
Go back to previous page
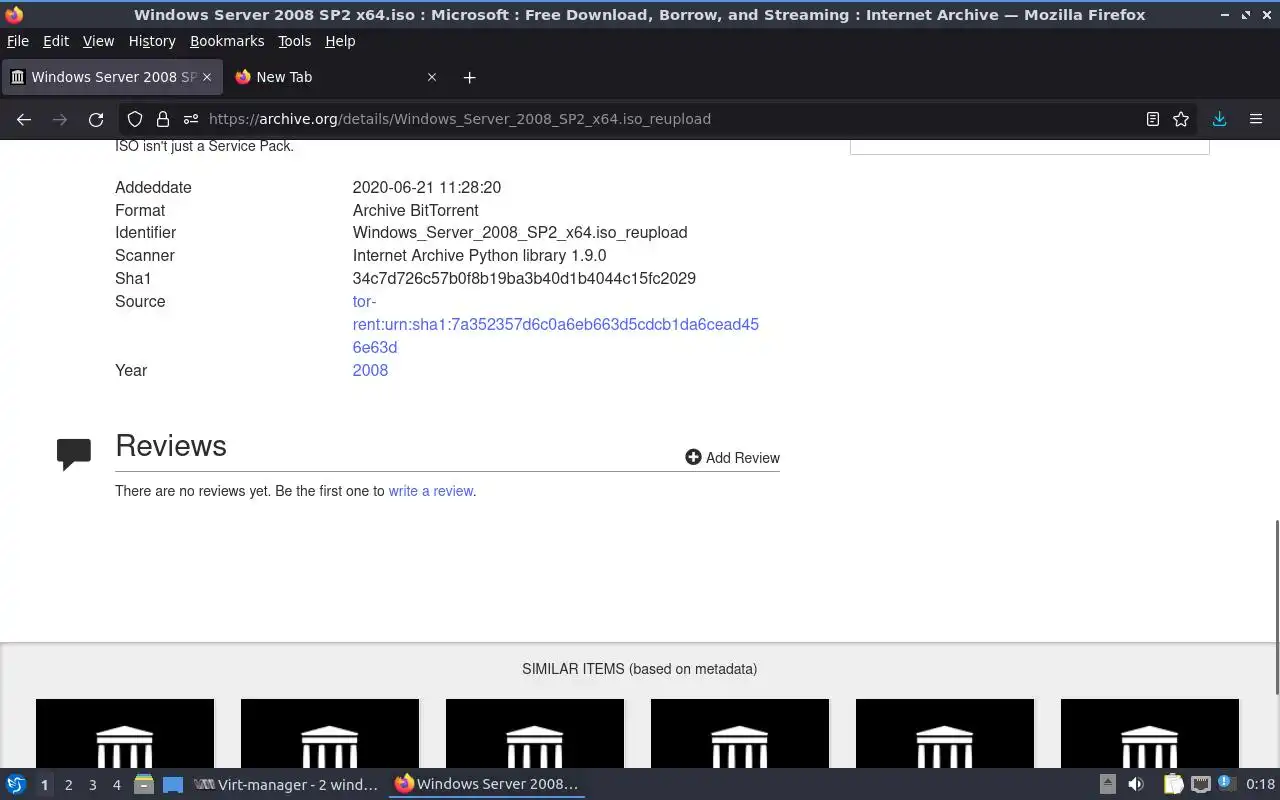click(x=24, y=119)
